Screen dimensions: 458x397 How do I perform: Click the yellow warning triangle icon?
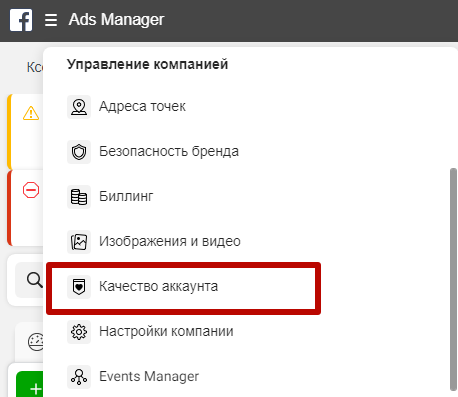click(x=31, y=113)
